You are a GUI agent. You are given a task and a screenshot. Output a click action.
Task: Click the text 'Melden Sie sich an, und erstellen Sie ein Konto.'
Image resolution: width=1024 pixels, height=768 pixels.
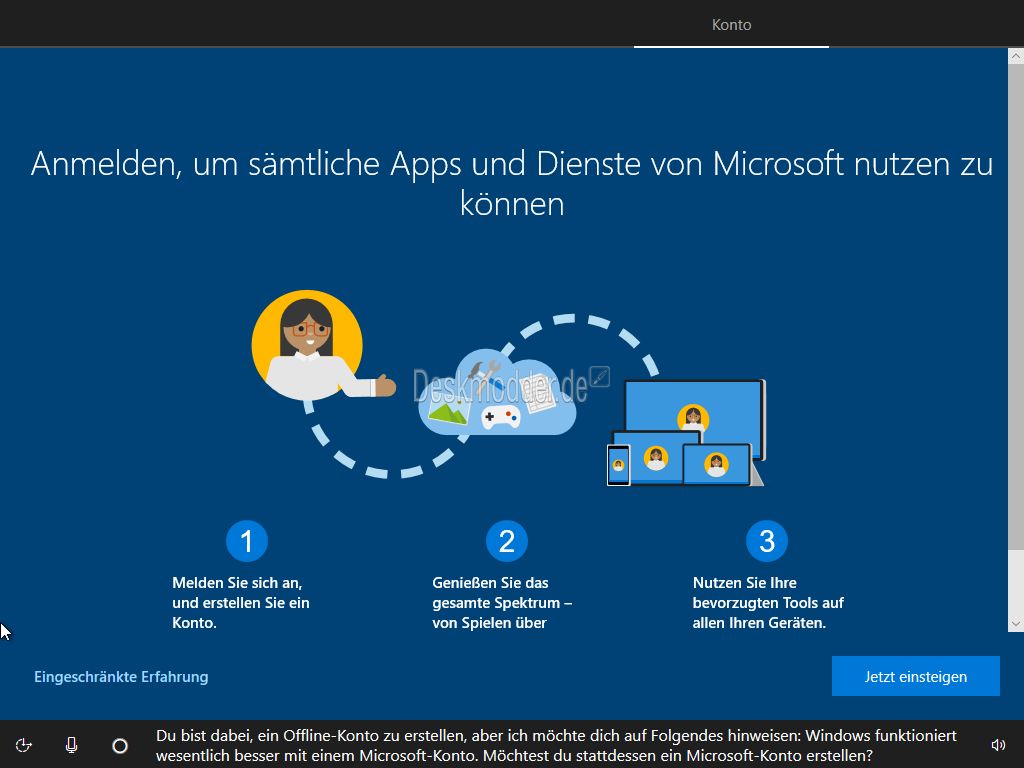click(x=241, y=603)
